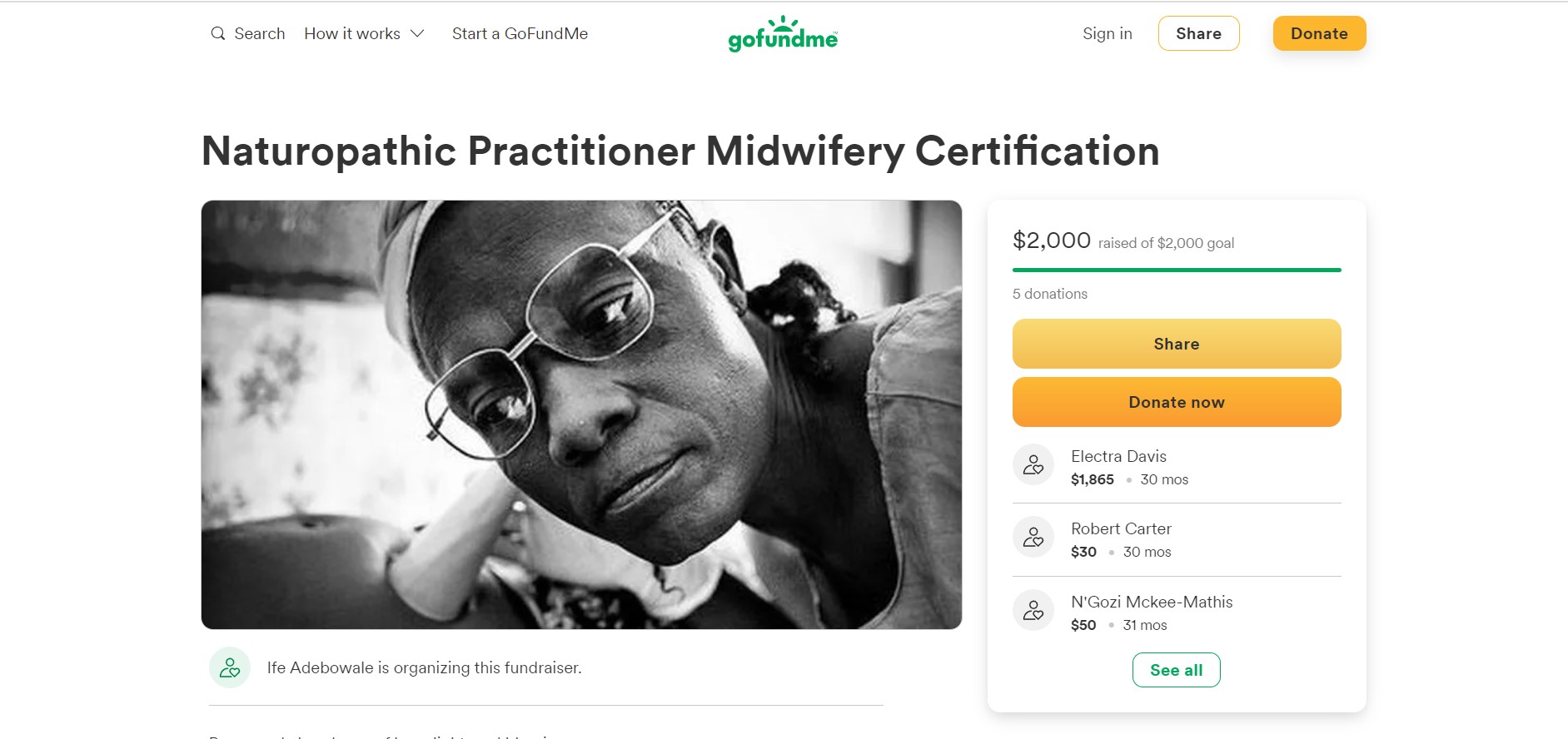Screen dimensions: 1568x739
Task: Click the GoFundMe logo
Action: pos(783,34)
